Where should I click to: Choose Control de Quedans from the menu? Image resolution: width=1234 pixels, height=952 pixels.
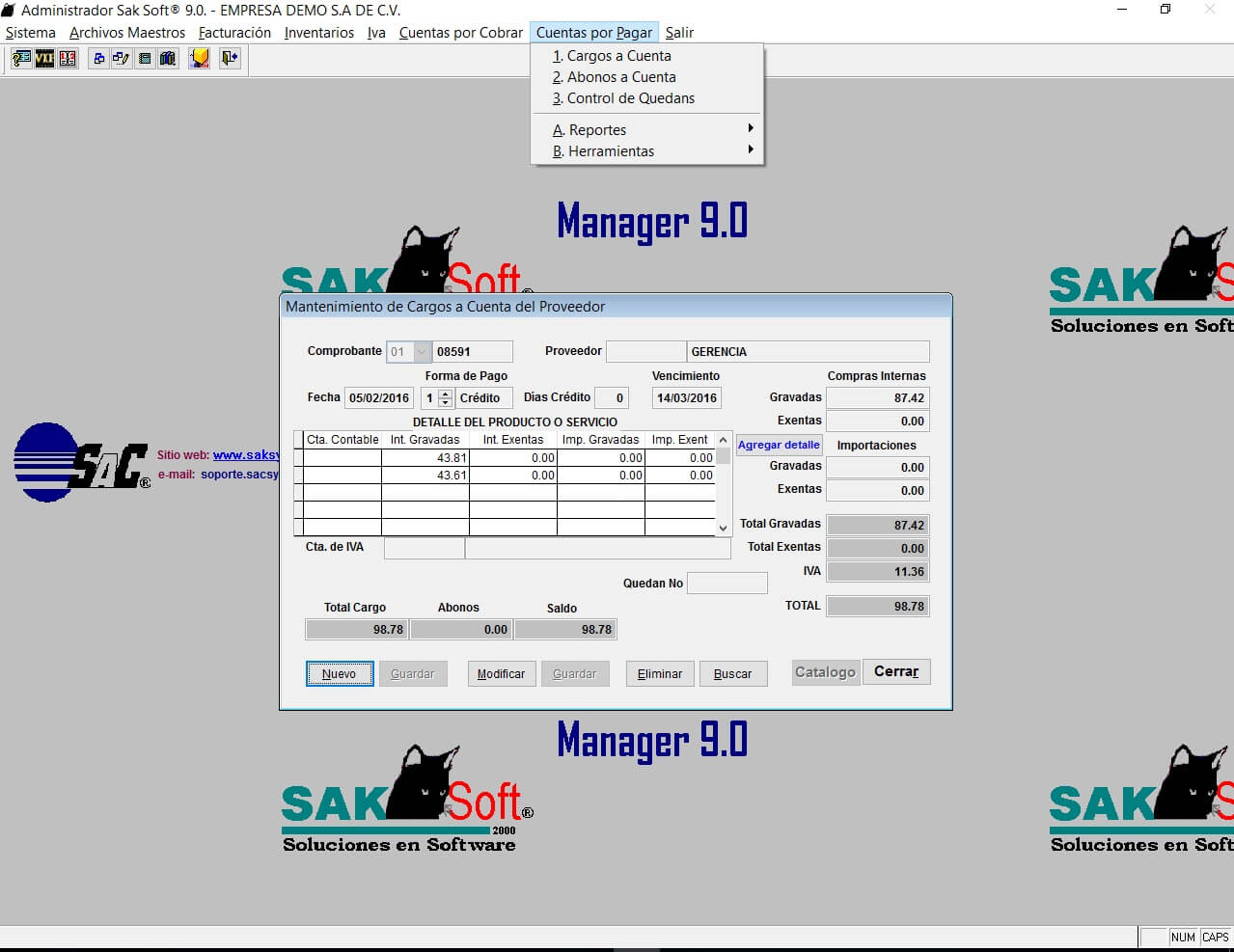(647, 98)
